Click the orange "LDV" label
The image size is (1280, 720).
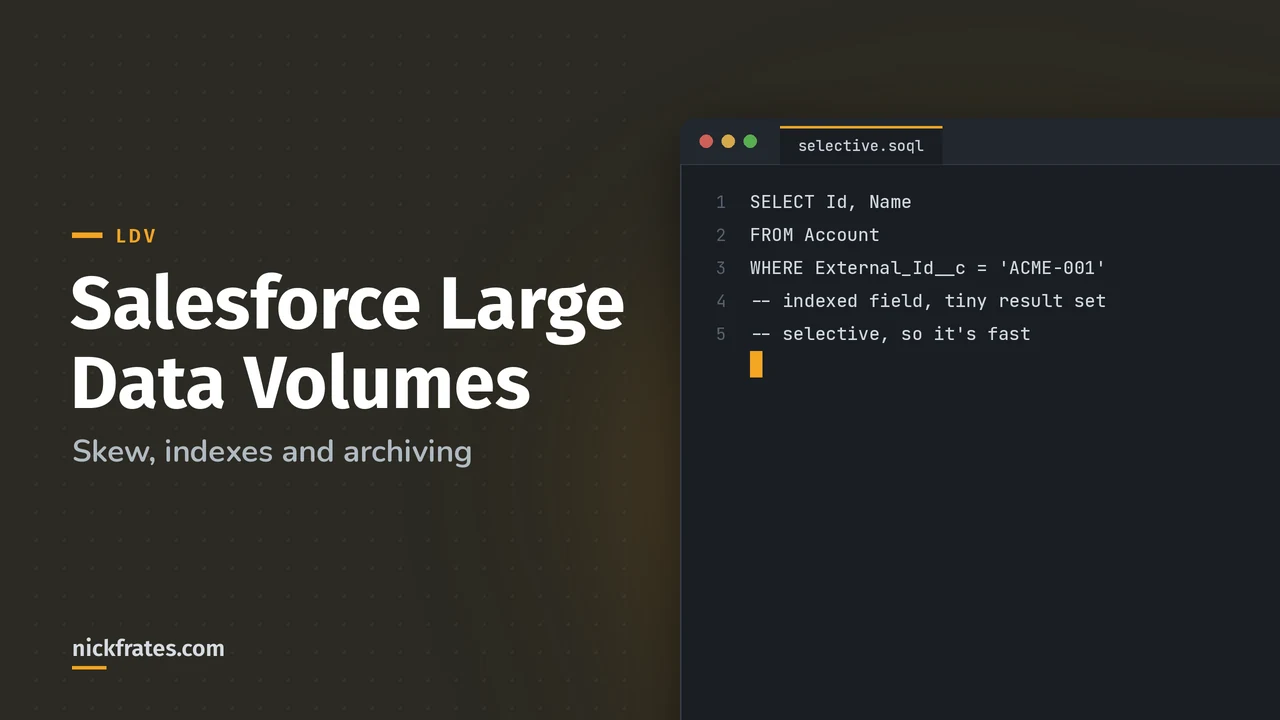point(136,236)
